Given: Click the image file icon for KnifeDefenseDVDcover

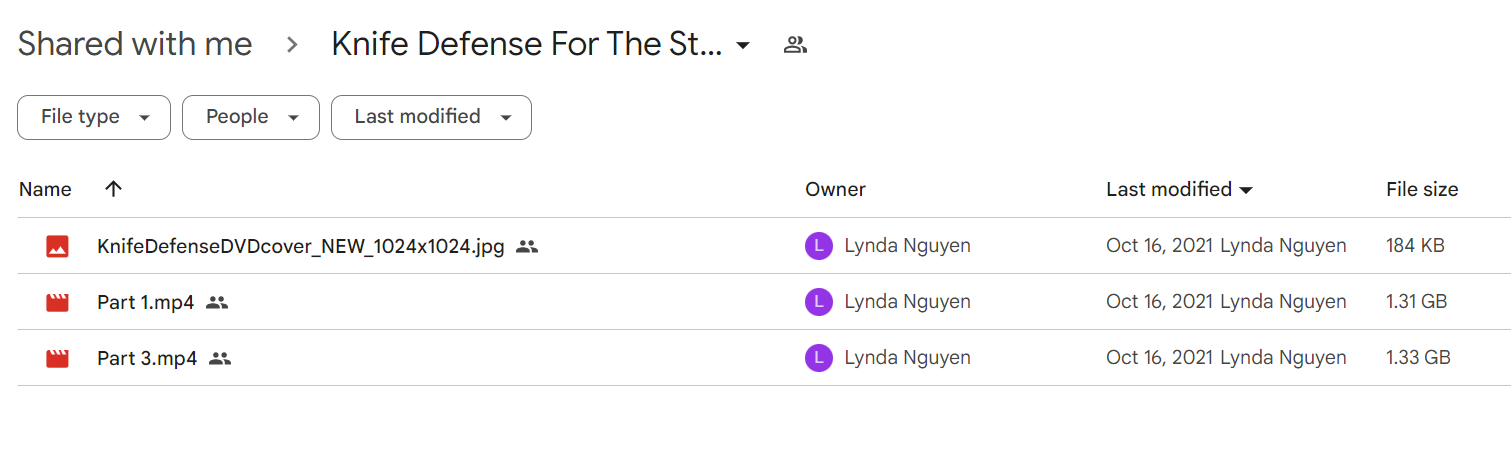Looking at the screenshot, I should click(57, 246).
